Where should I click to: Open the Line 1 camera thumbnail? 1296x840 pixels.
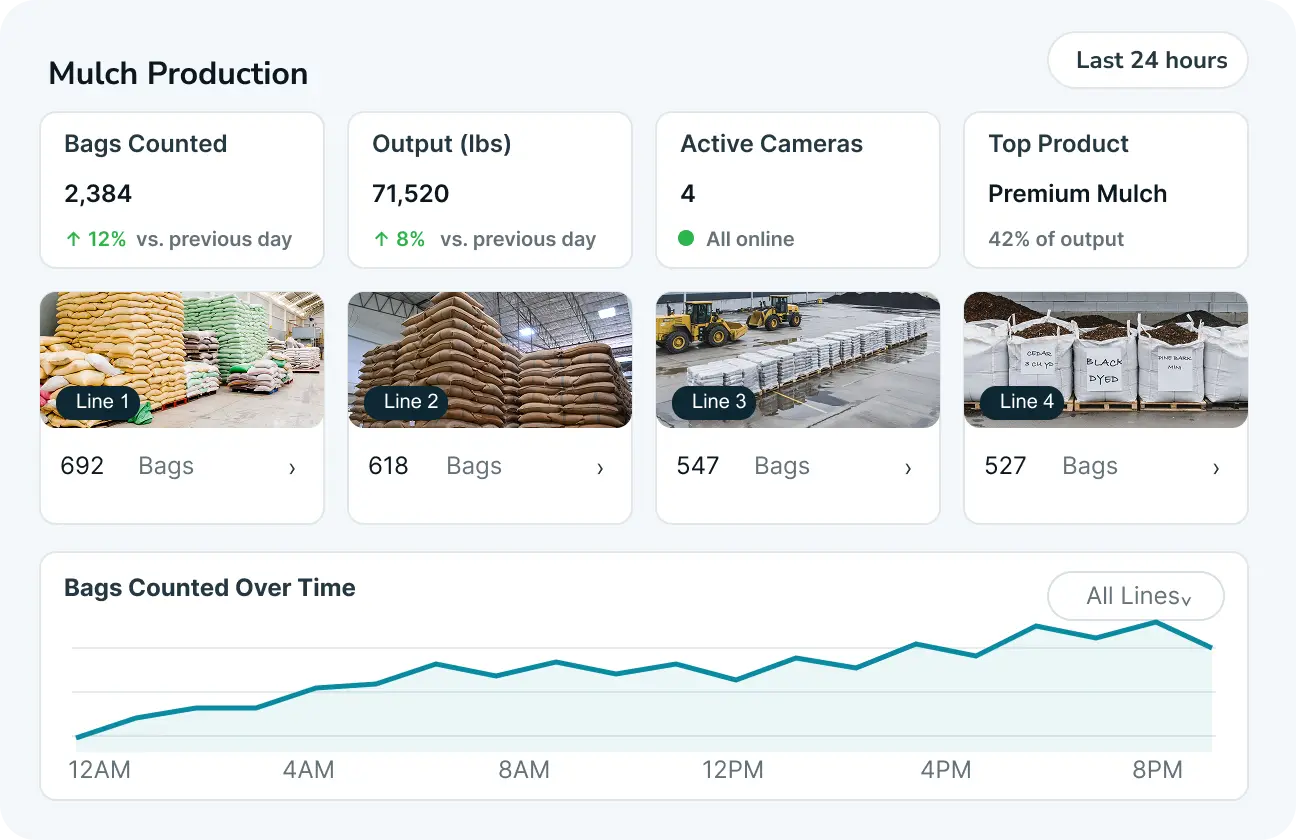pos(182,360)
